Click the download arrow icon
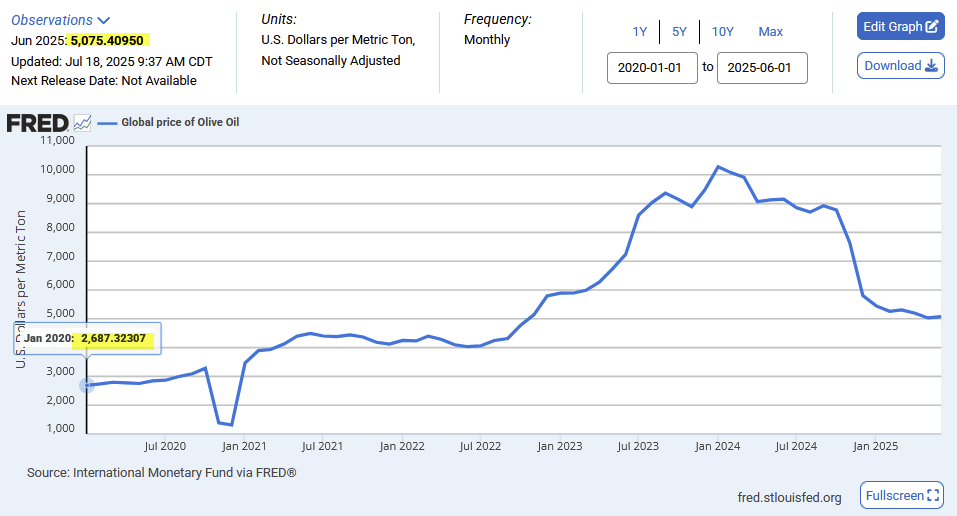This screenshot has height=516, width=957. coord(931,66)
